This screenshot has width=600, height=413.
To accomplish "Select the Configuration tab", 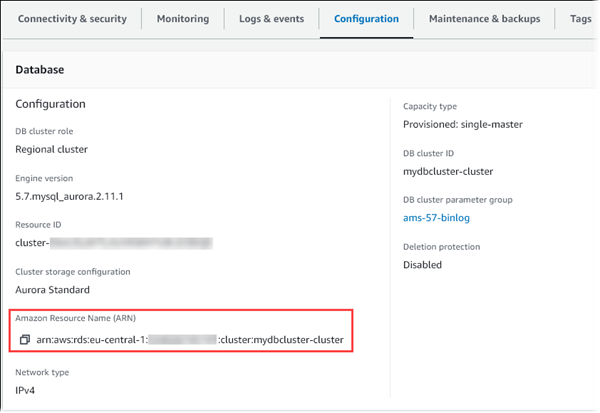I will tap(366, 19).
